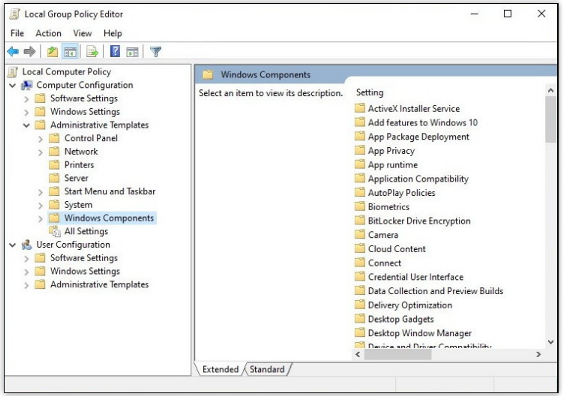Collapse Administrative Templates under Computer Configuration
The height and width of the screenshot is (396, 563).
pos(26,125)
